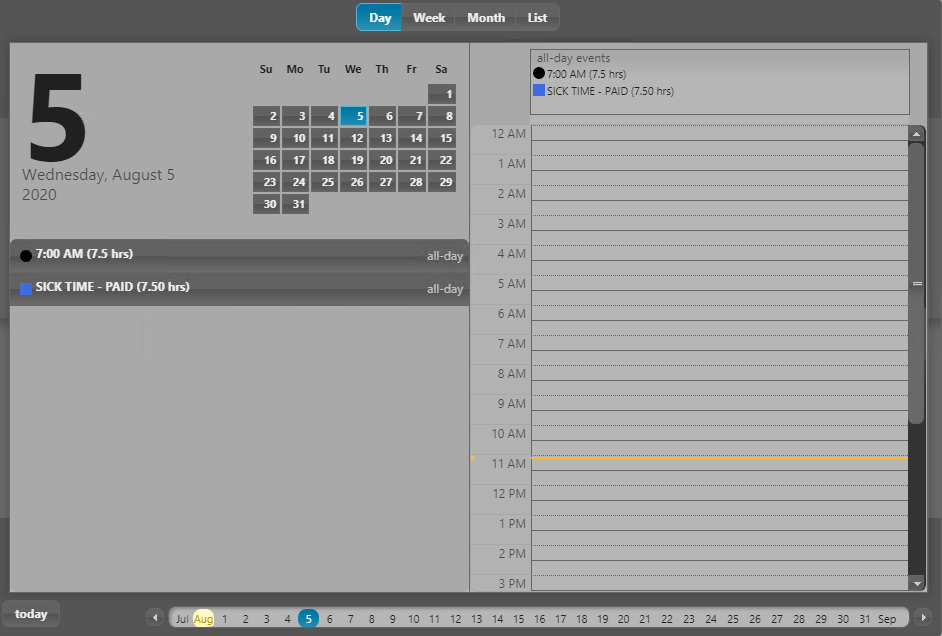Screen dimensions: 942x636
Task: Jump to Jul in bottom date strip
Action: click(x=182, y=619)
